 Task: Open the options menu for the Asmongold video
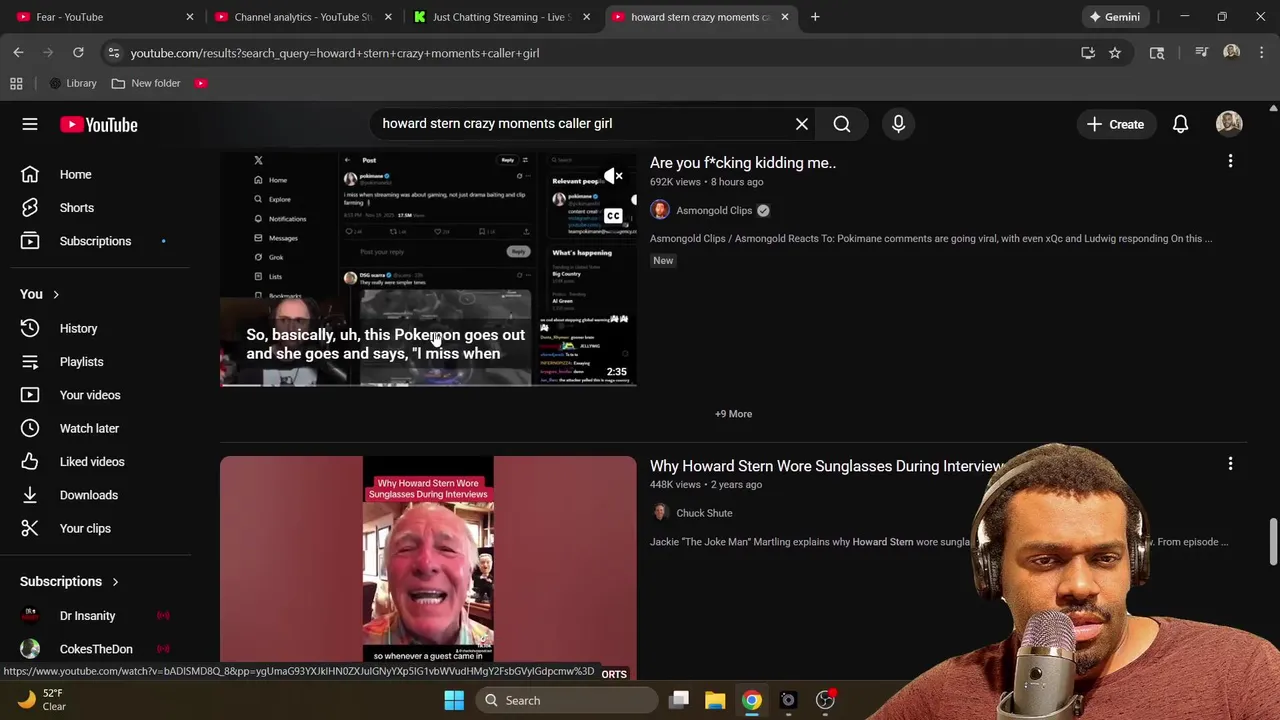pyautogui.click(x=1230, y=161)
